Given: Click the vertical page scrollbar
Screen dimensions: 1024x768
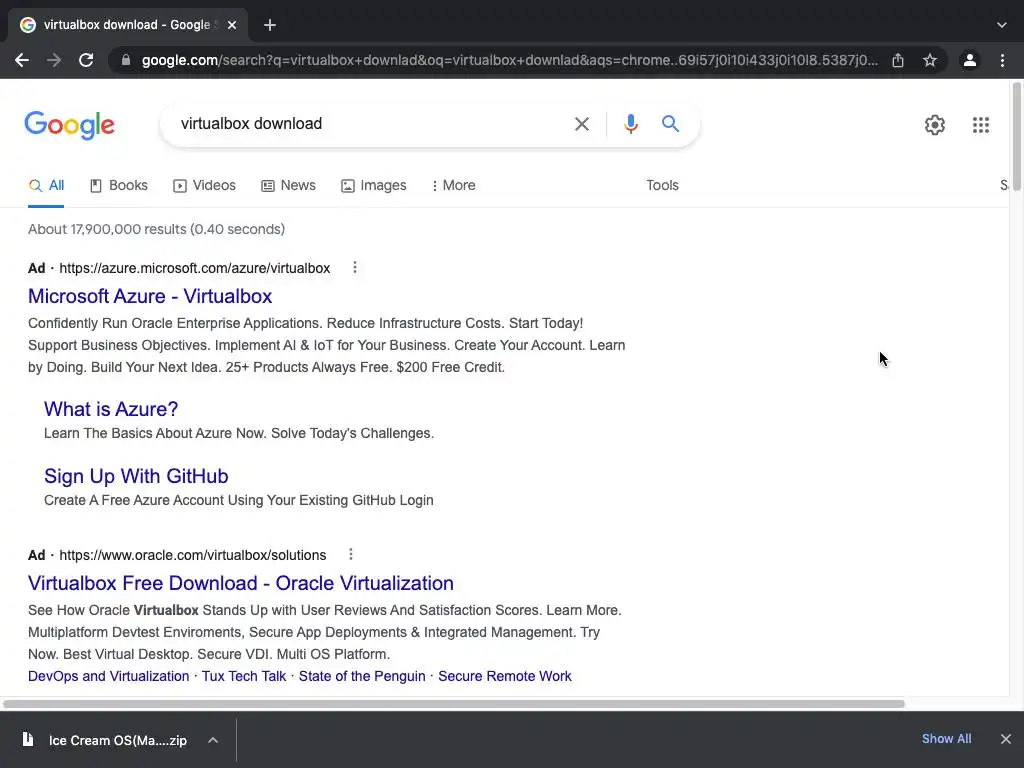Looking at the screenshot, I should tap(1016, 136).
